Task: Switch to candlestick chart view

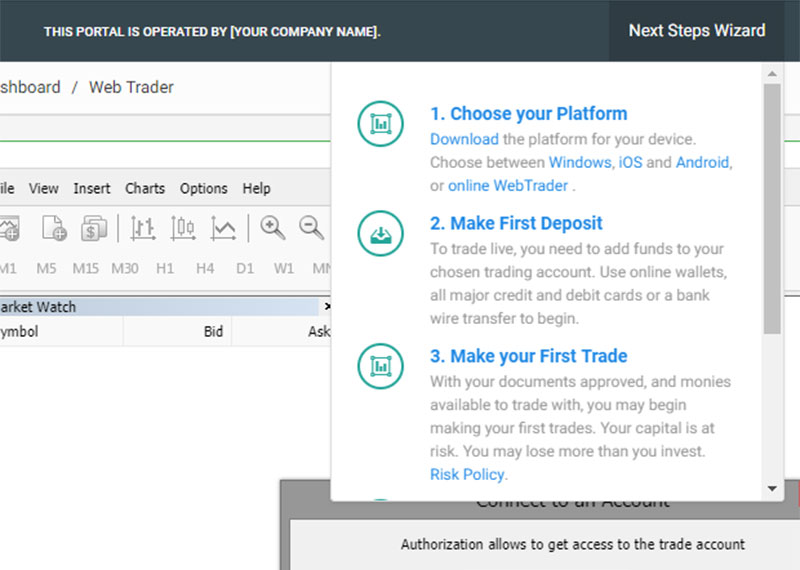Action: pyautogui.click(x=183, y=228)
